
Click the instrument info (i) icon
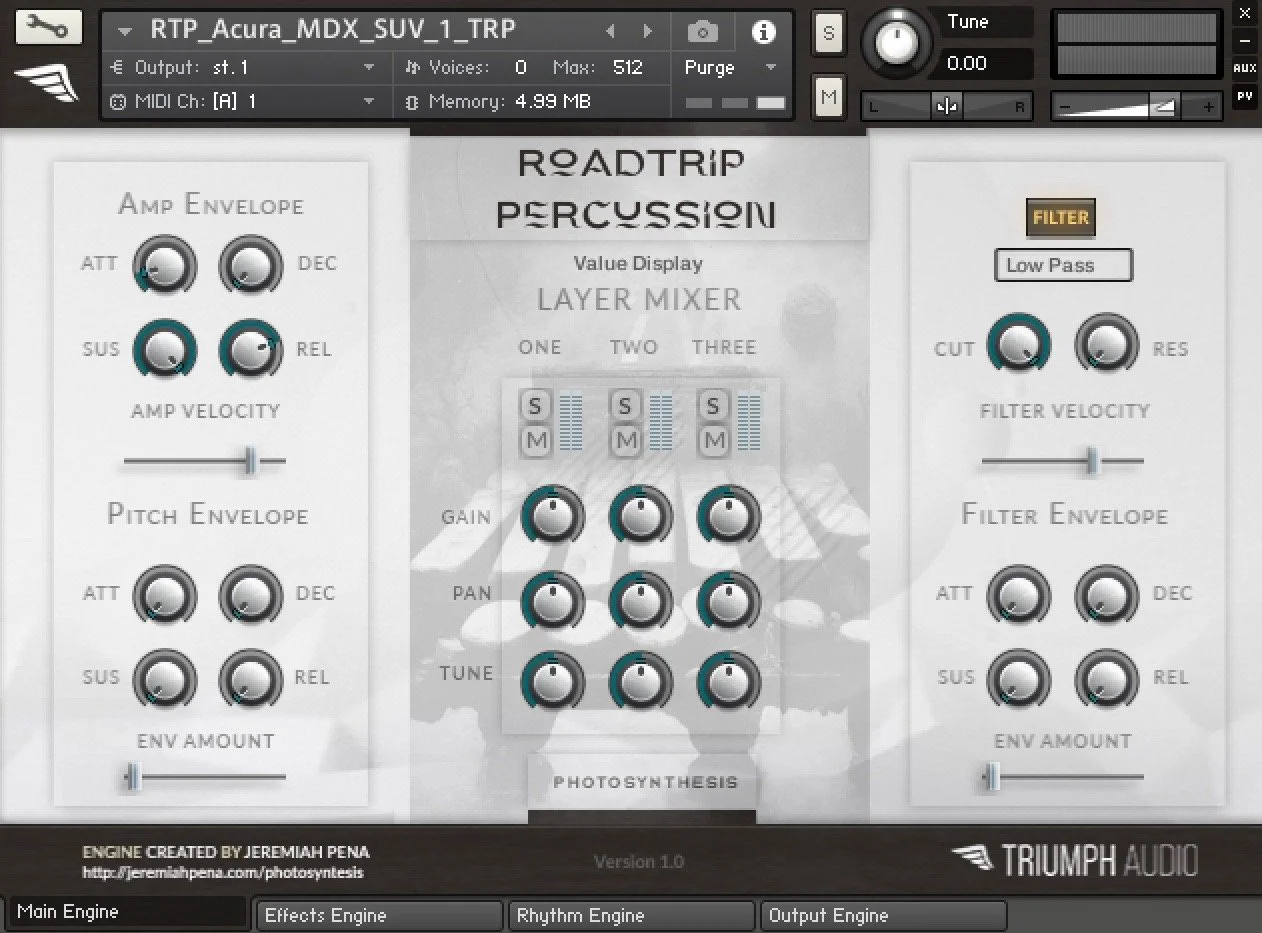pyautogui.click(x=765, y=31)
